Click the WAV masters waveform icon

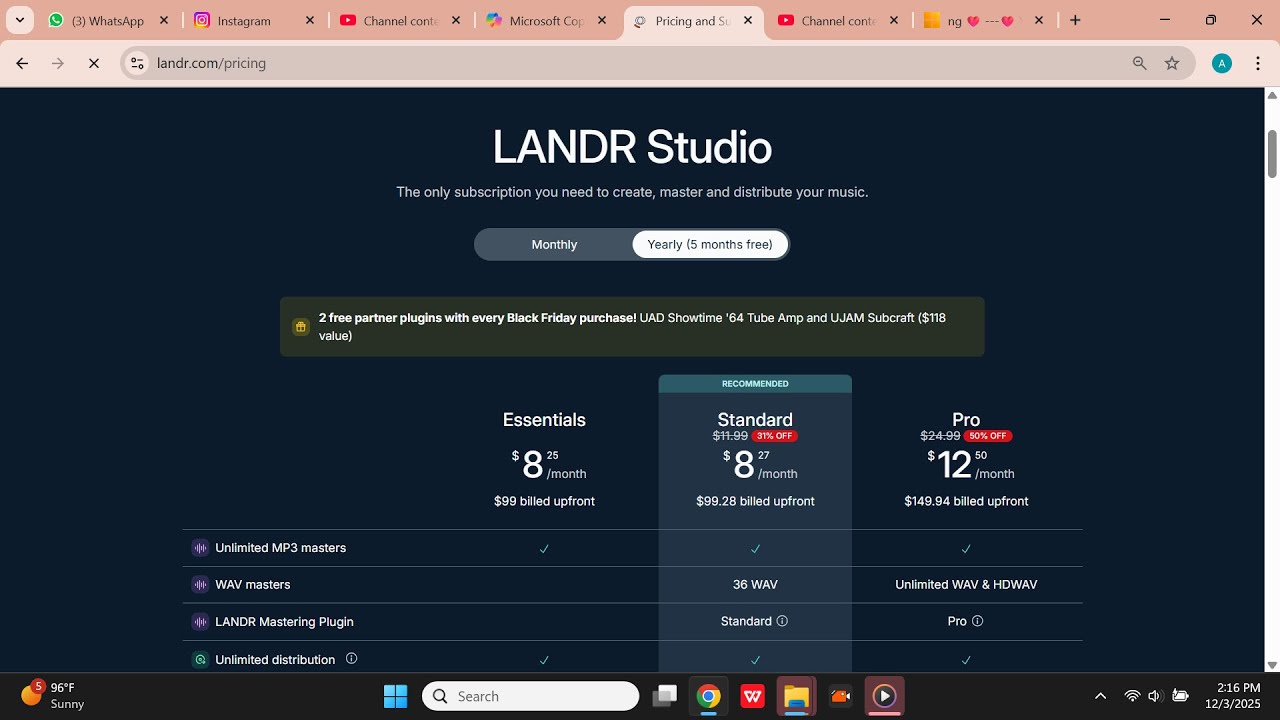click(x=200, y=584)
